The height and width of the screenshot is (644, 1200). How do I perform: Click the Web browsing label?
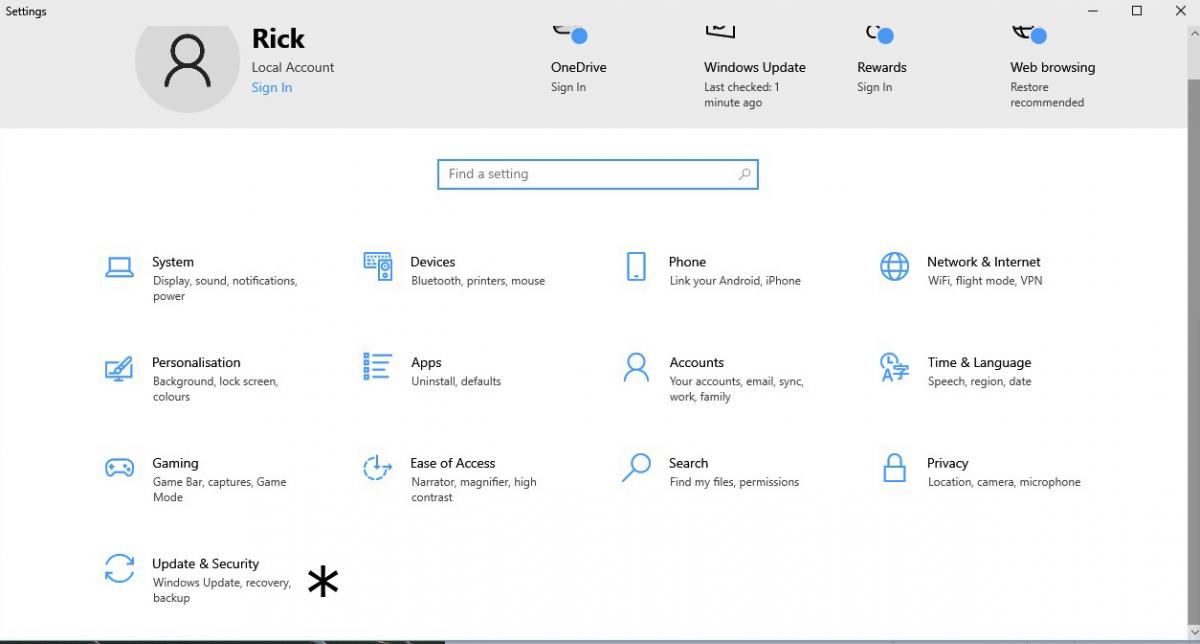click(1053, 68)
